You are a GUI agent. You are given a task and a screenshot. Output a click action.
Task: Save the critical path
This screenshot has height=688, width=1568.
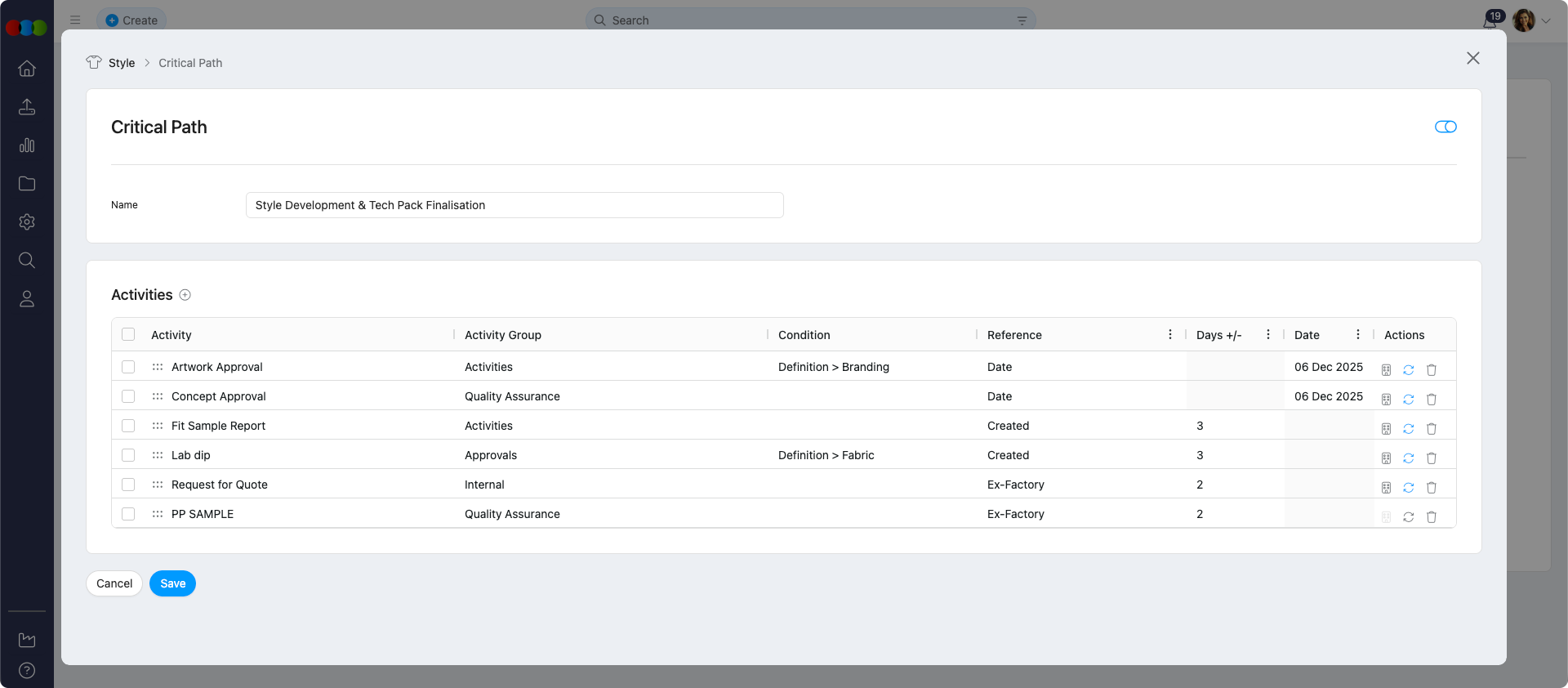[172, 583]
